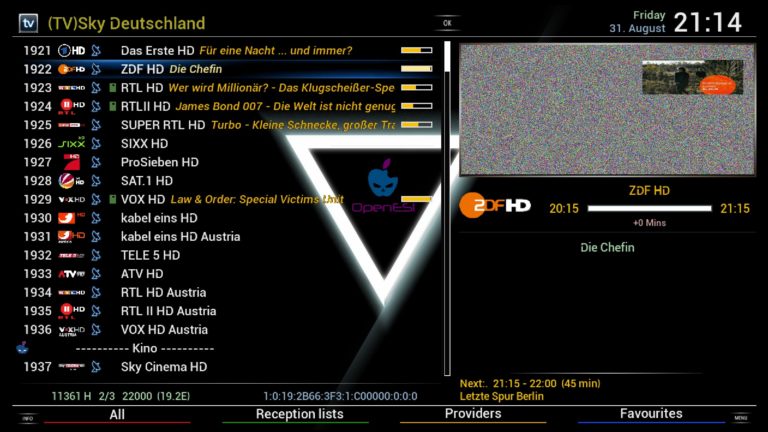The width and height of the screenshot is (768, 432).
Task: Click the VOX HD logo in row 1929
Action: 72,199
